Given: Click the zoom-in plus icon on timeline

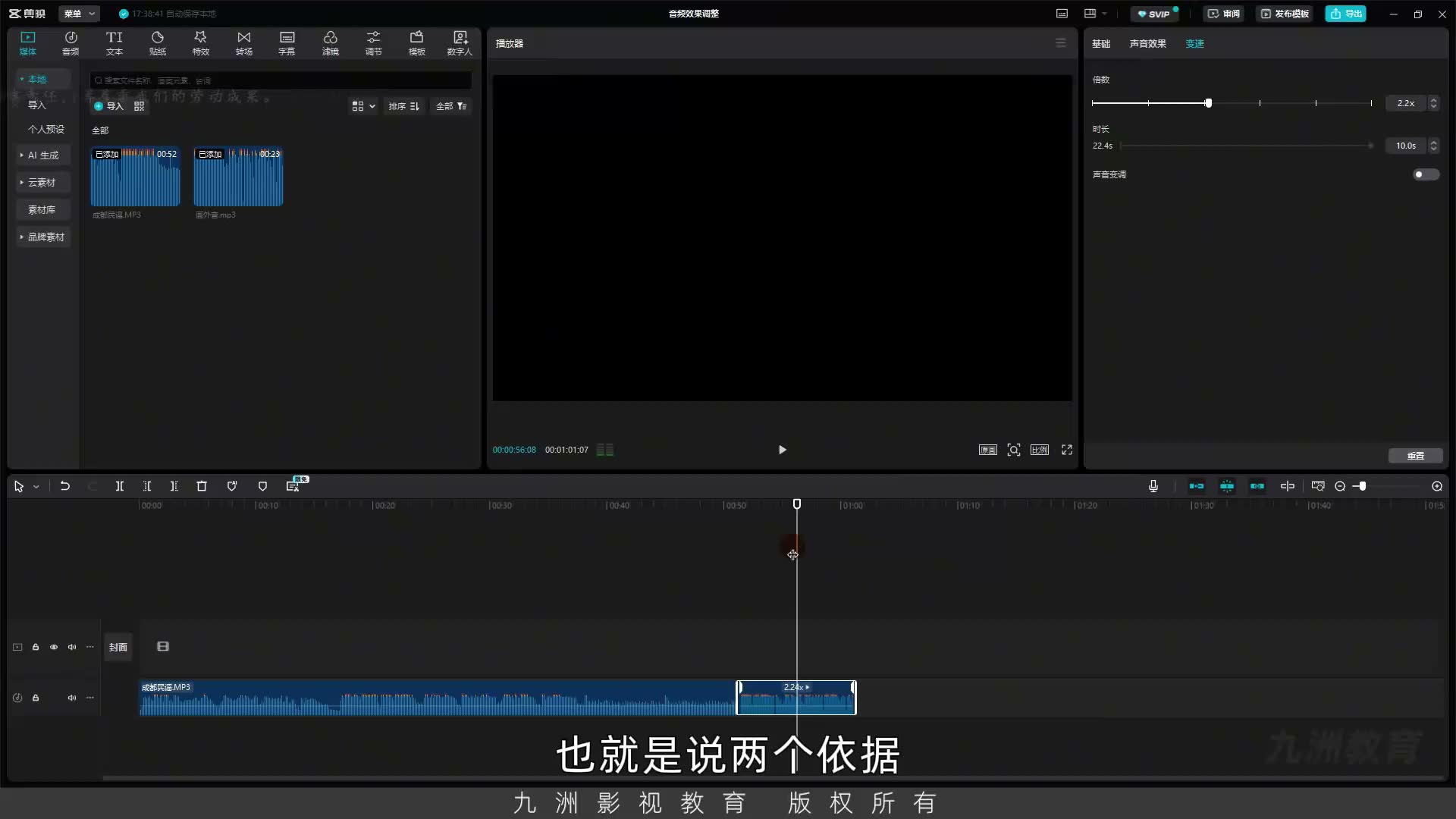Looking at the screenshot, I should 1437,486.
